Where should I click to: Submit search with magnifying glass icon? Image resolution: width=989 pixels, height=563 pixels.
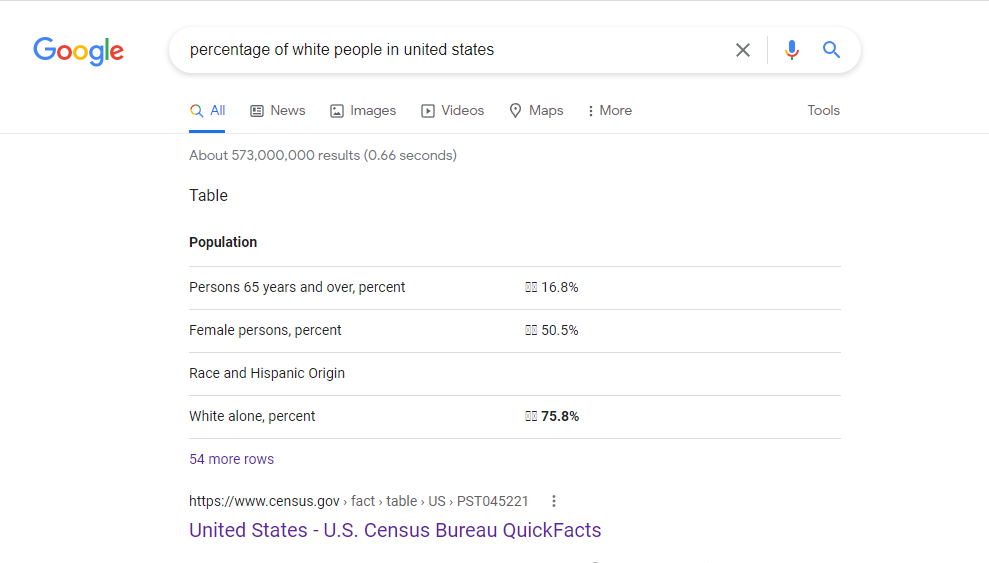(831, 50)
